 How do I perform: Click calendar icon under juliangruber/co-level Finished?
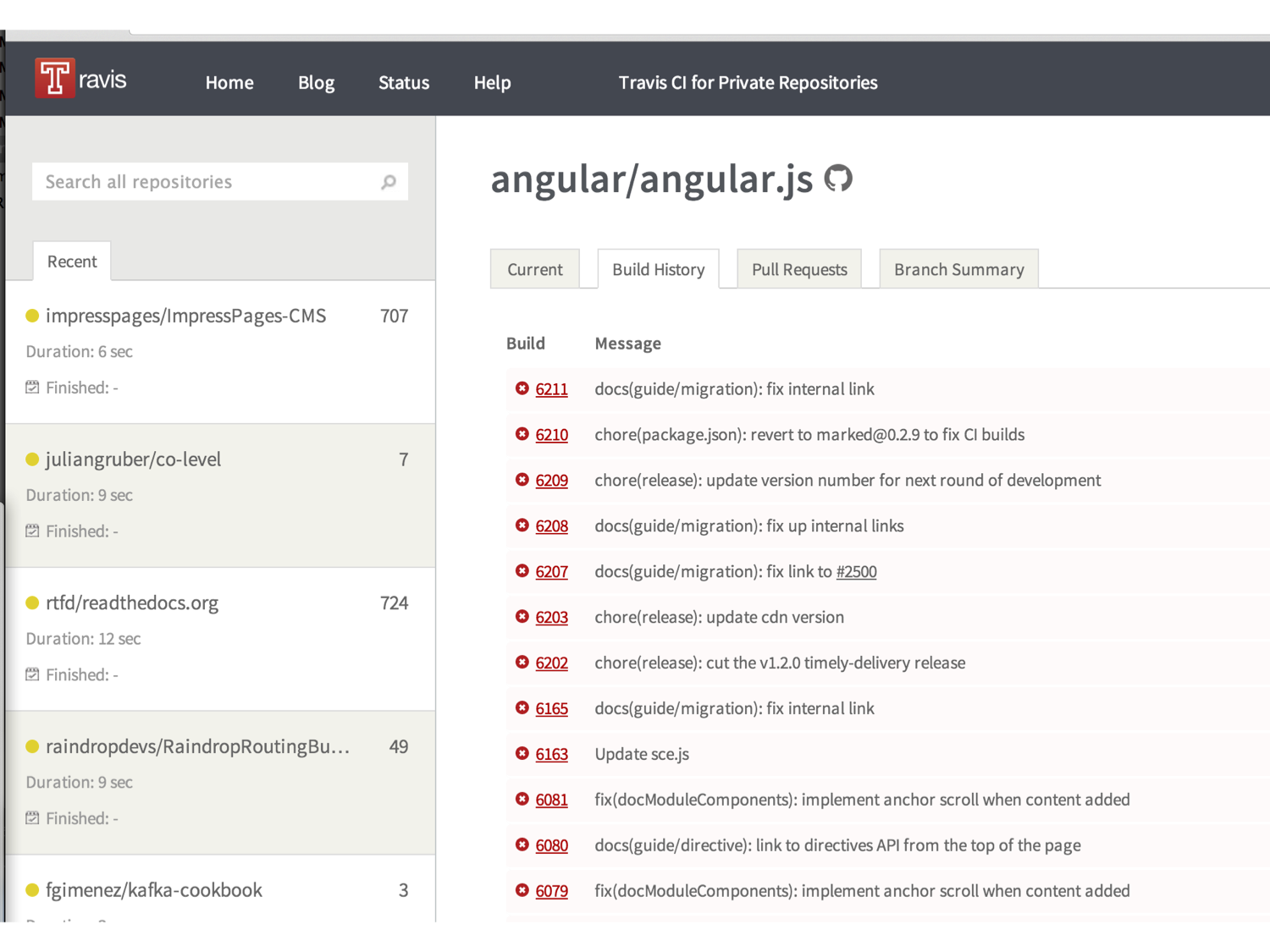[32, 531]
